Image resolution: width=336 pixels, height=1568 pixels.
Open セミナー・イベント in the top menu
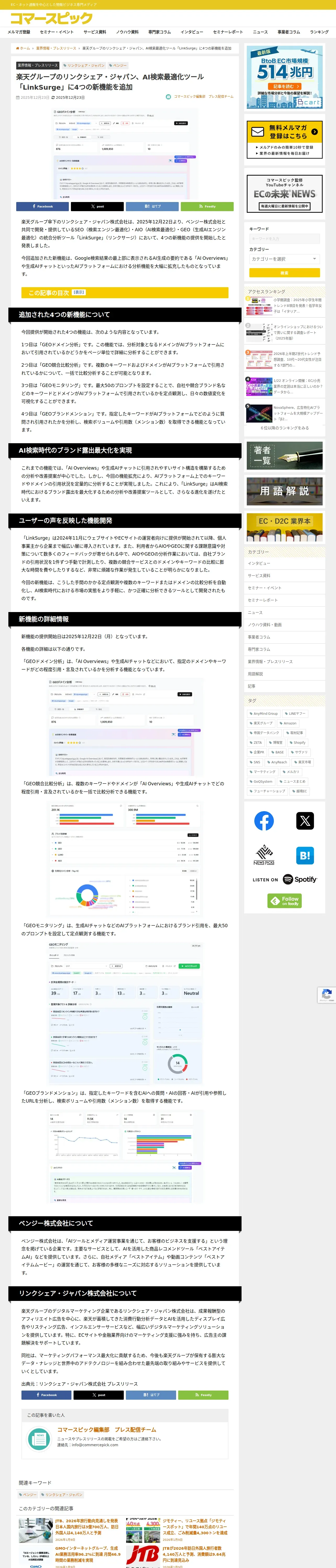click(57, 32)
